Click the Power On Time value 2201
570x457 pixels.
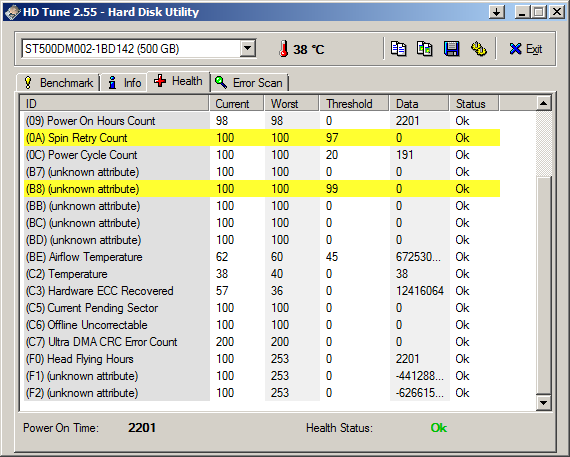tap(142, 428)
